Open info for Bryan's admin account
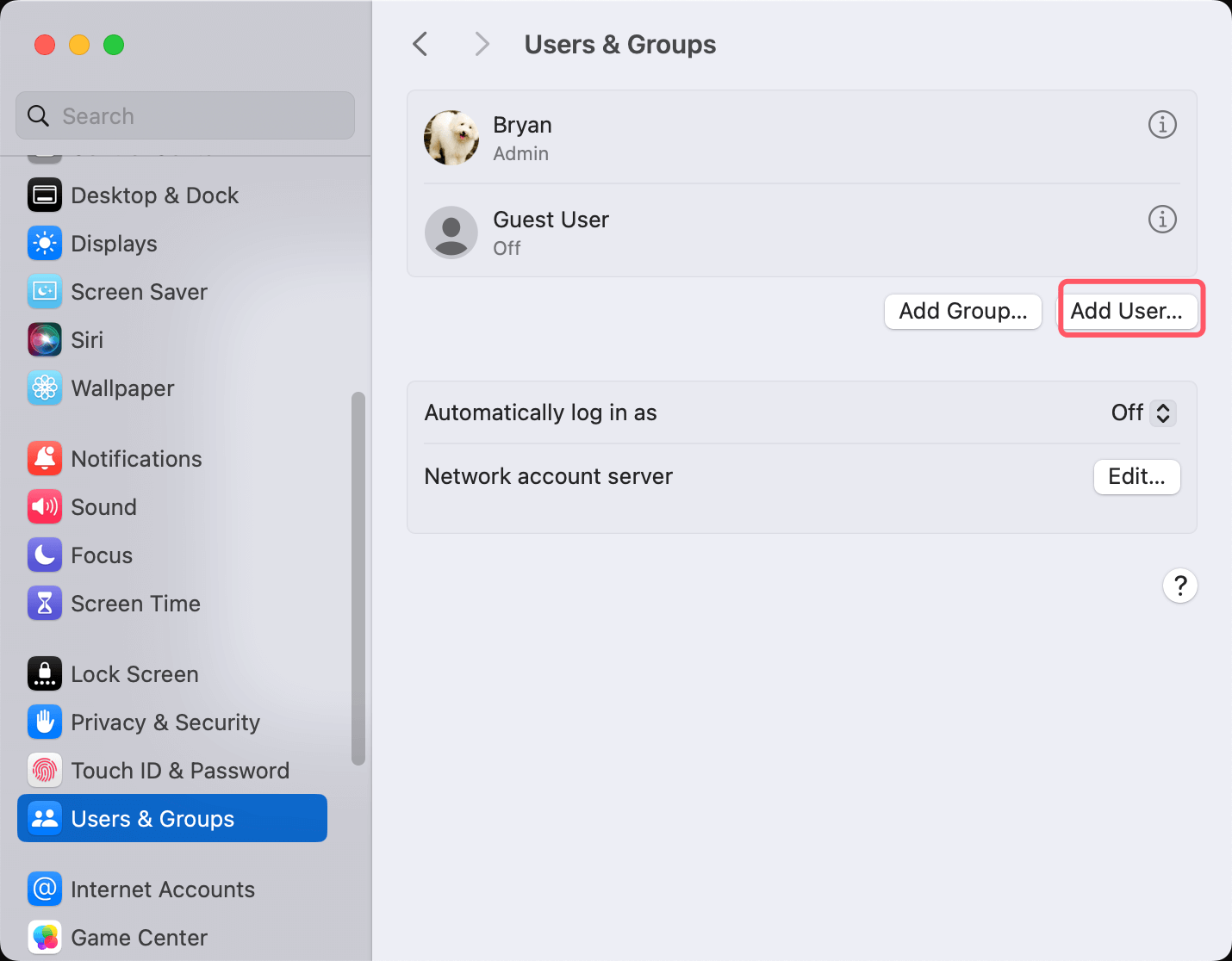 pyautogui.click(x=1162, y=125)
